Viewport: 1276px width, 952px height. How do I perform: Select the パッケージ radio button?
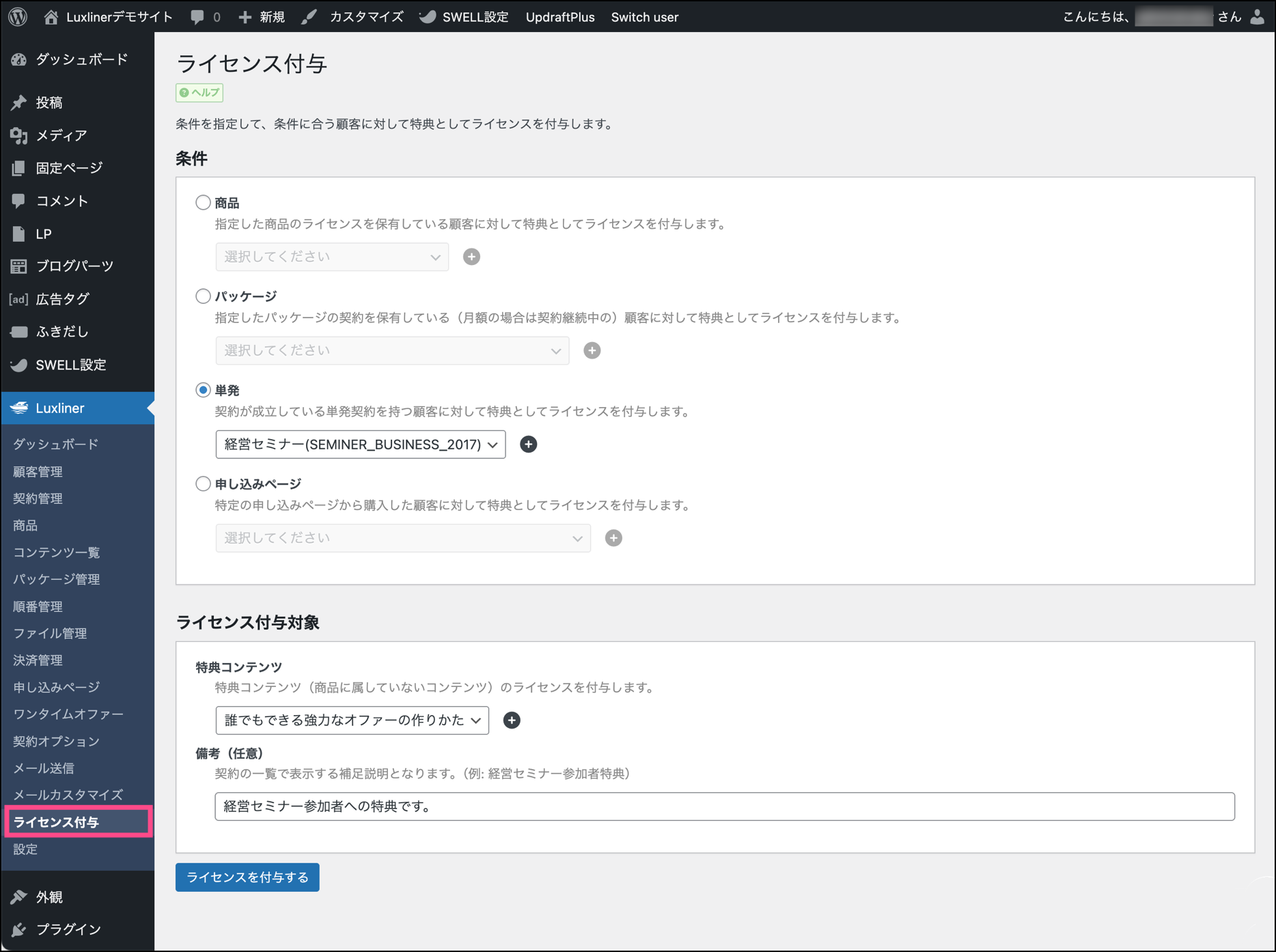tap(203, 296)
